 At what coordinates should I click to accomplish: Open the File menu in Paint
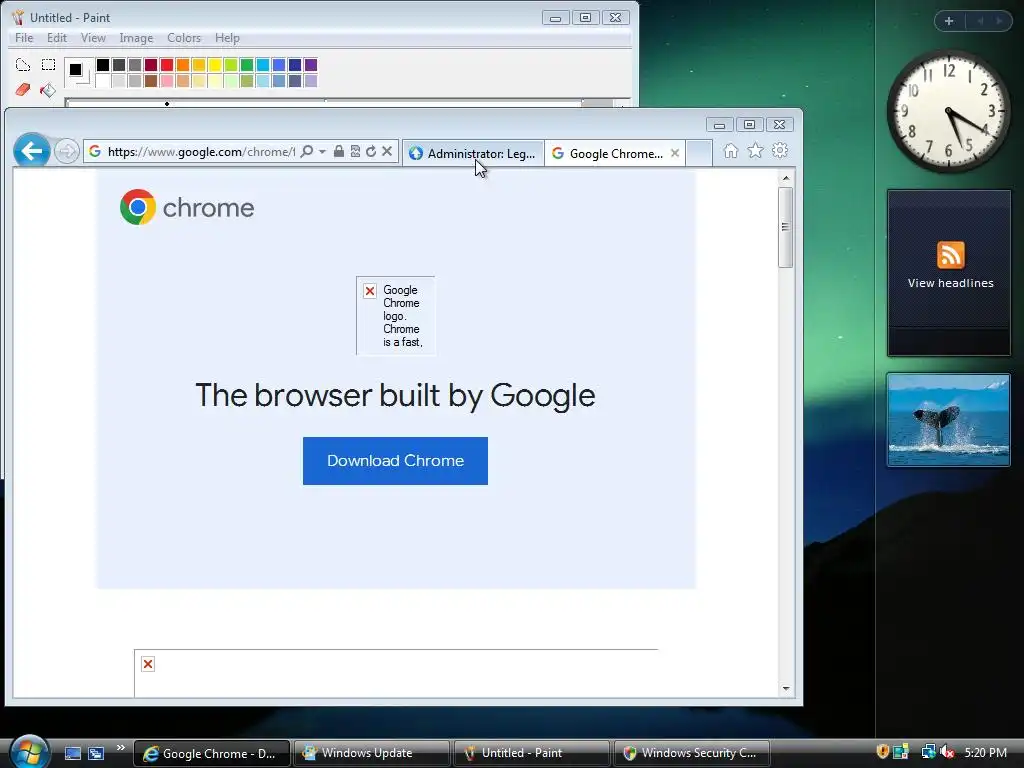(24, 38)
